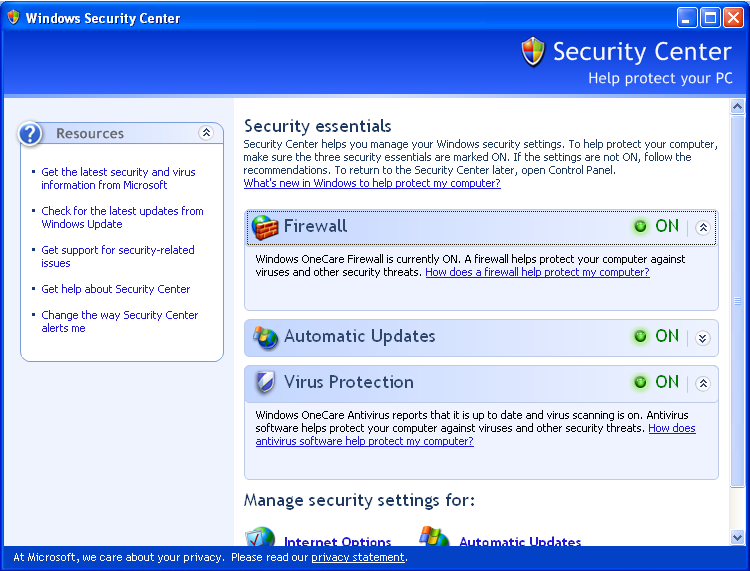Image resolution: width=750 pixels, height=571 pixels.
Task: Open 'Get help about Security Center' link
Action: [115, 289]
